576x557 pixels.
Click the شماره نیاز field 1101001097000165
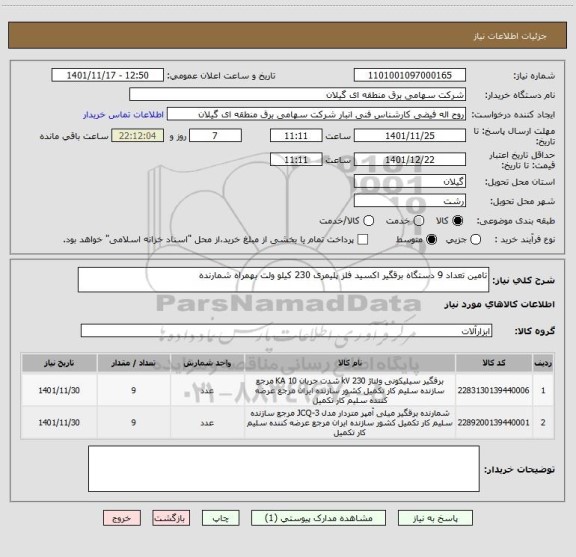click(410, 75)
